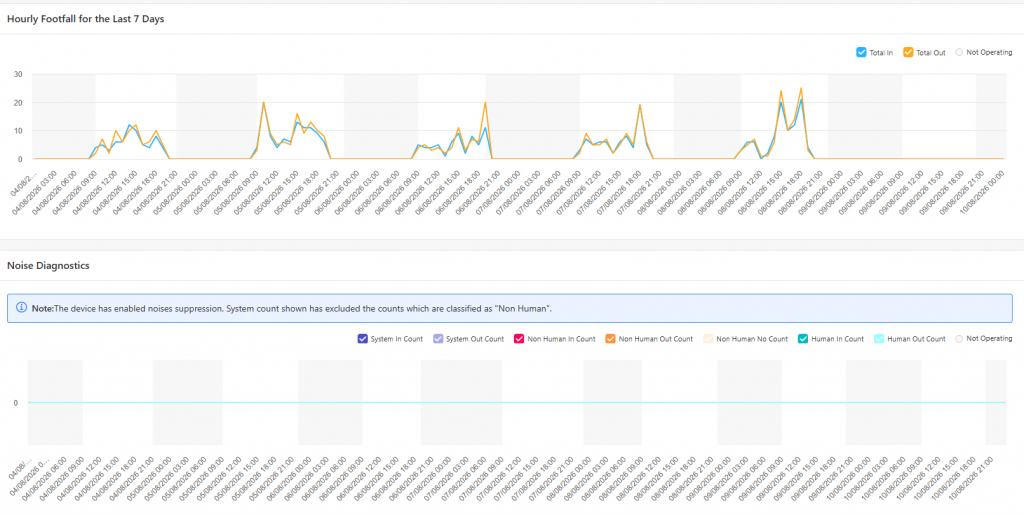Click the '20' y-axis label of the footfall chart

[18, 102]
